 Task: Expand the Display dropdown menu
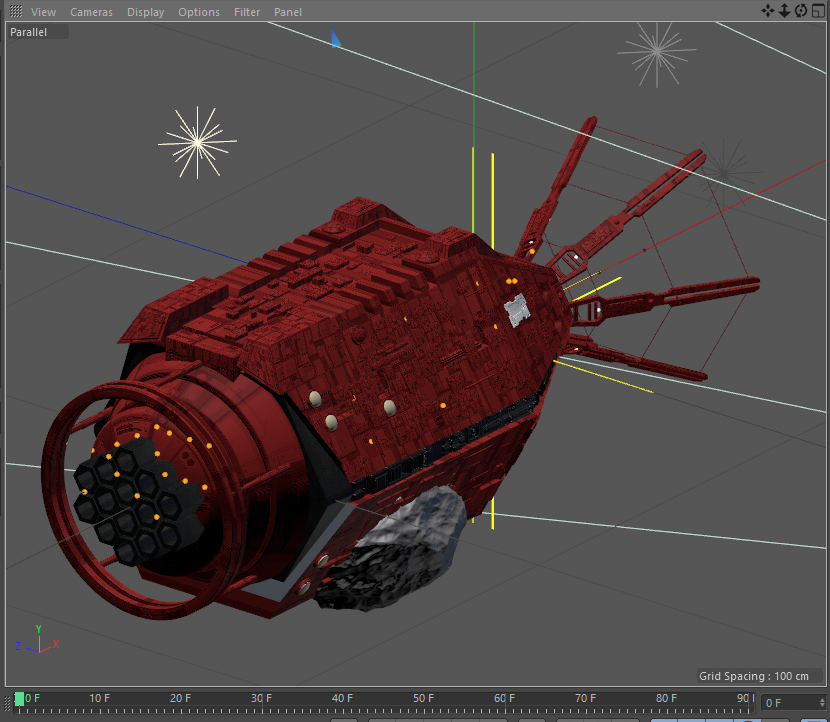pos(145,12)
